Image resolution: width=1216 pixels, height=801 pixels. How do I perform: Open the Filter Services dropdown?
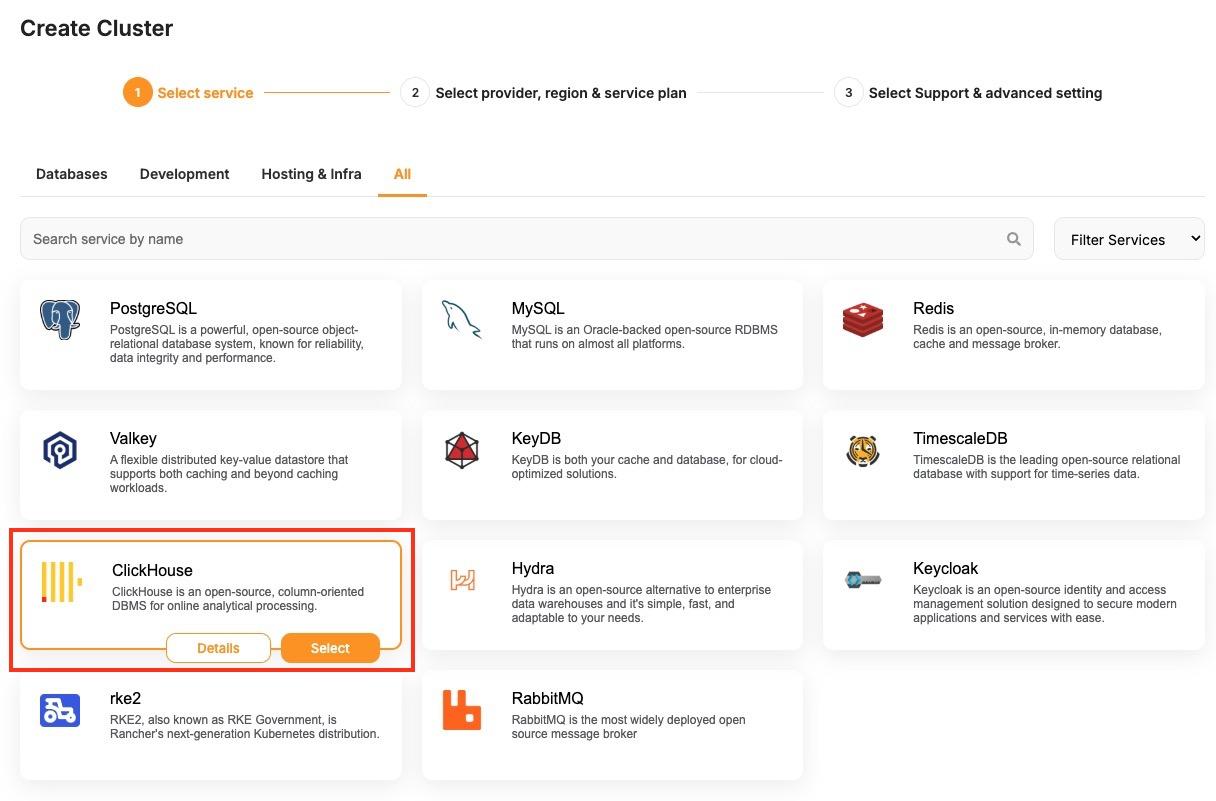[1129, 239]
